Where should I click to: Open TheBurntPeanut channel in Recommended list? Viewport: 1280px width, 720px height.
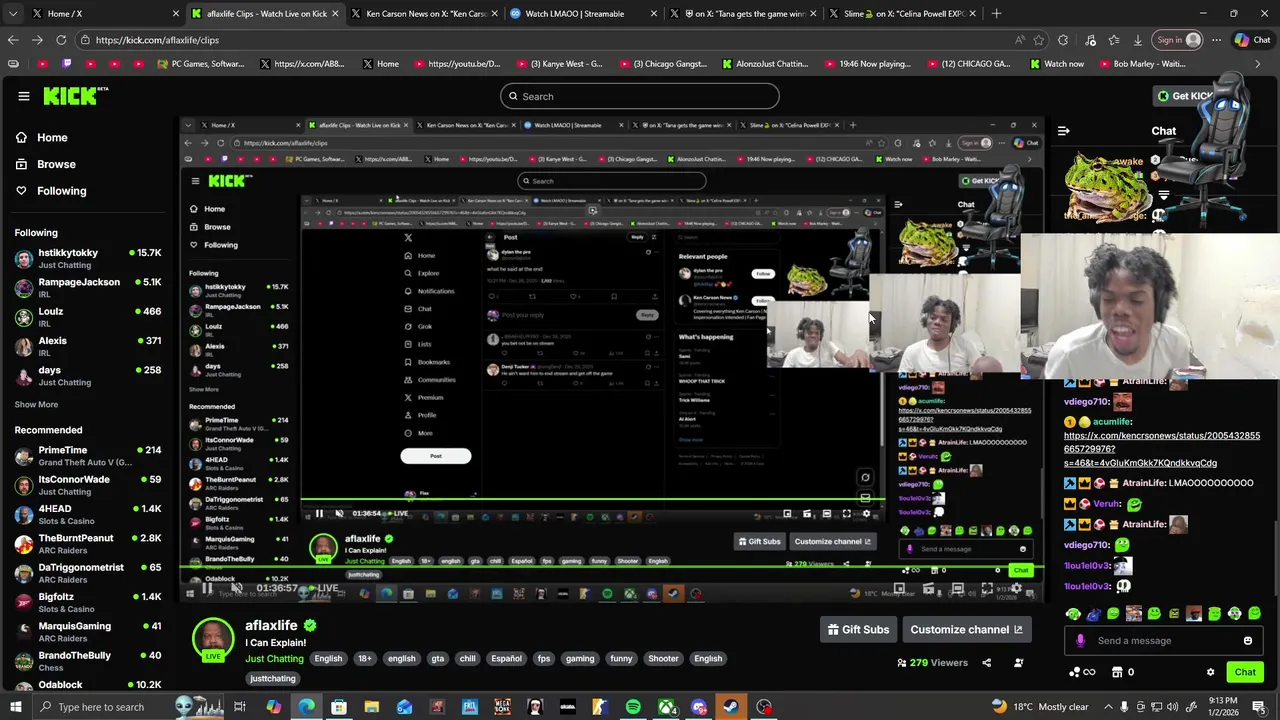pyautogui.click(x=88, y=544)
